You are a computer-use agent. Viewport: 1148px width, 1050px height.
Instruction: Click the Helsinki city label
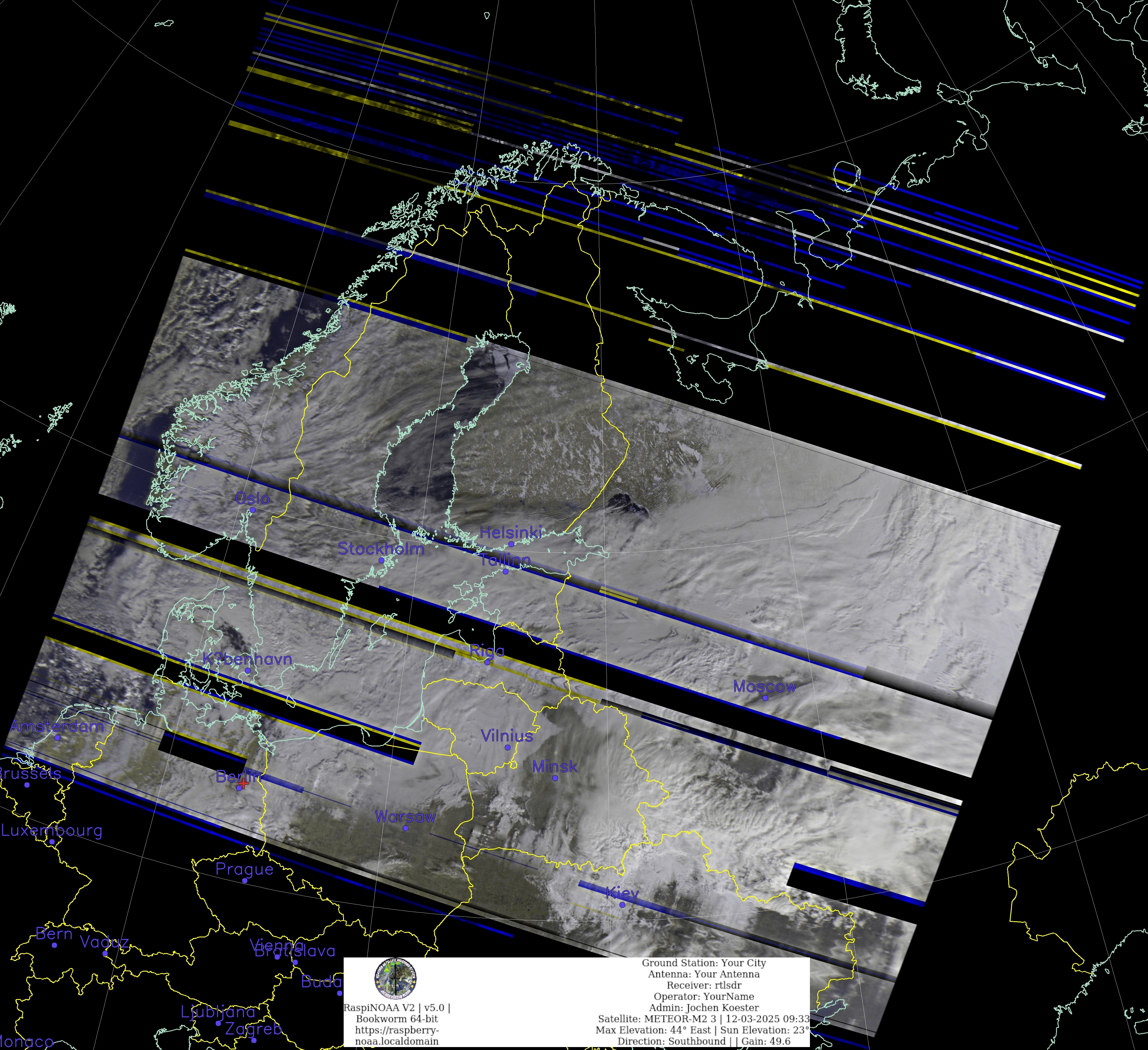[511, 533]
